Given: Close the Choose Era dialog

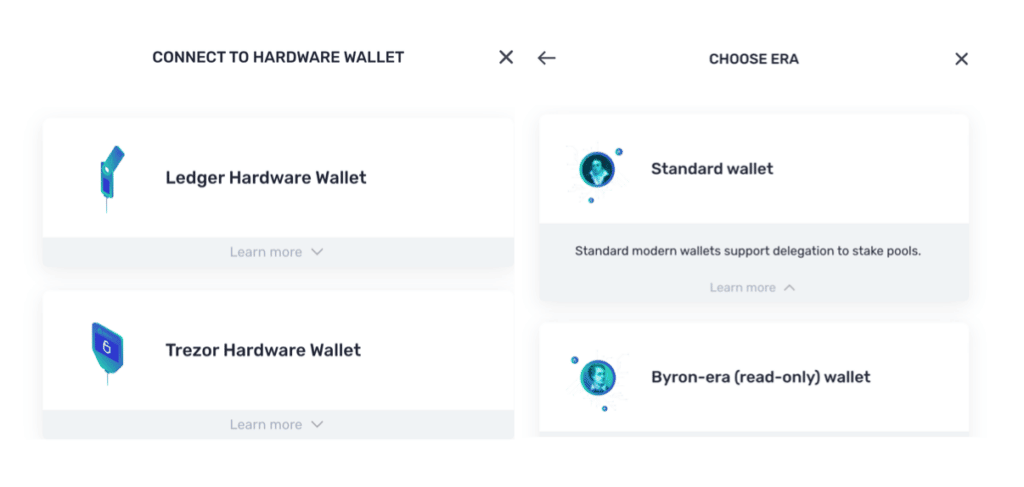Looking at the screenshot, I should 961,59.
